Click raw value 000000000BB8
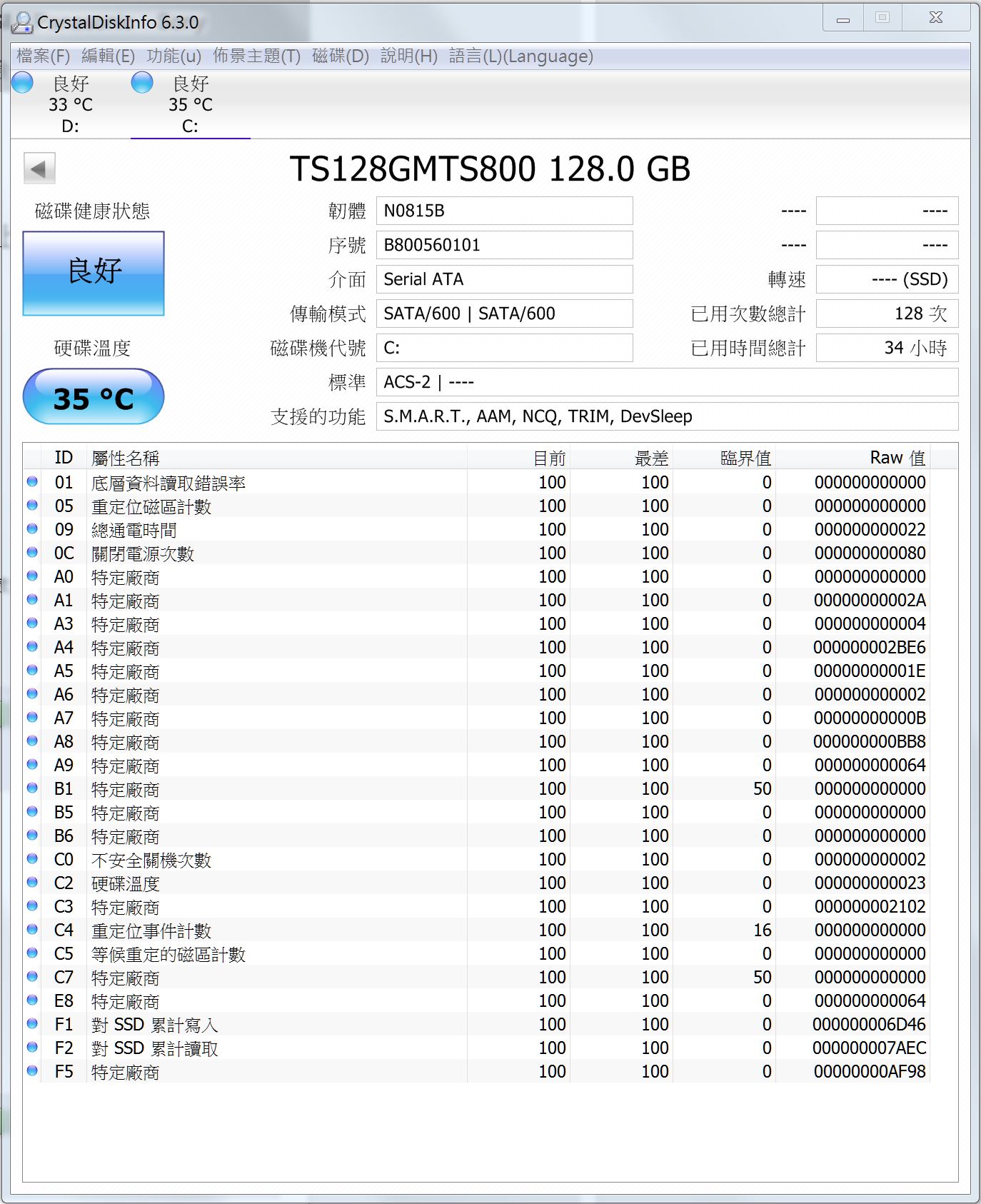The height and width of the screenshot is (1204, 981). (x=870, y=741)
